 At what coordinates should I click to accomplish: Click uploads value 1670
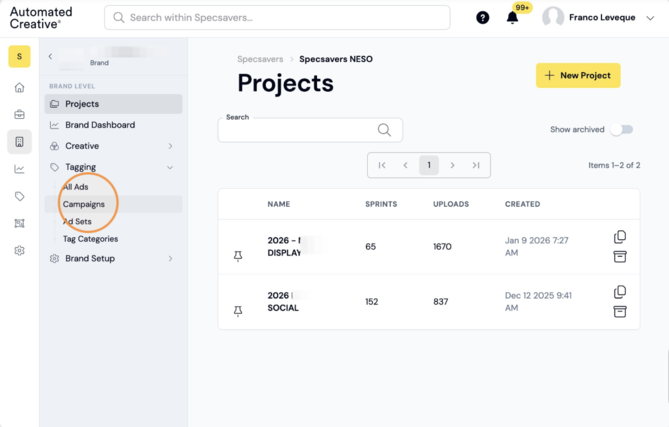442,247
